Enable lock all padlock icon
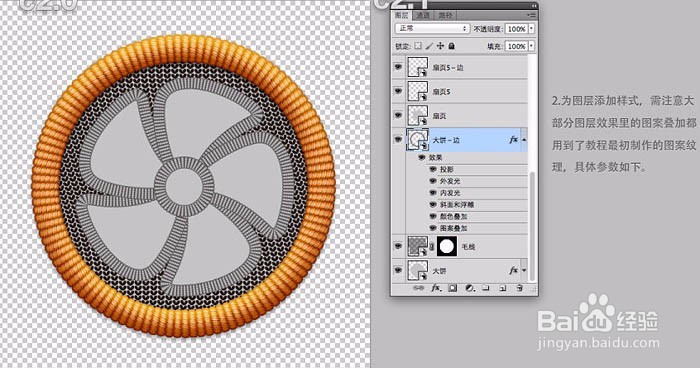 (x=451, y=46)
